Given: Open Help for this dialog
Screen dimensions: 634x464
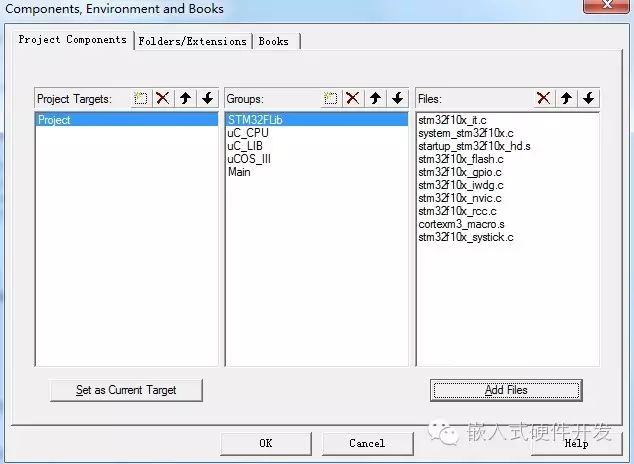Looking at the screenshot, I should click(577, 443).
